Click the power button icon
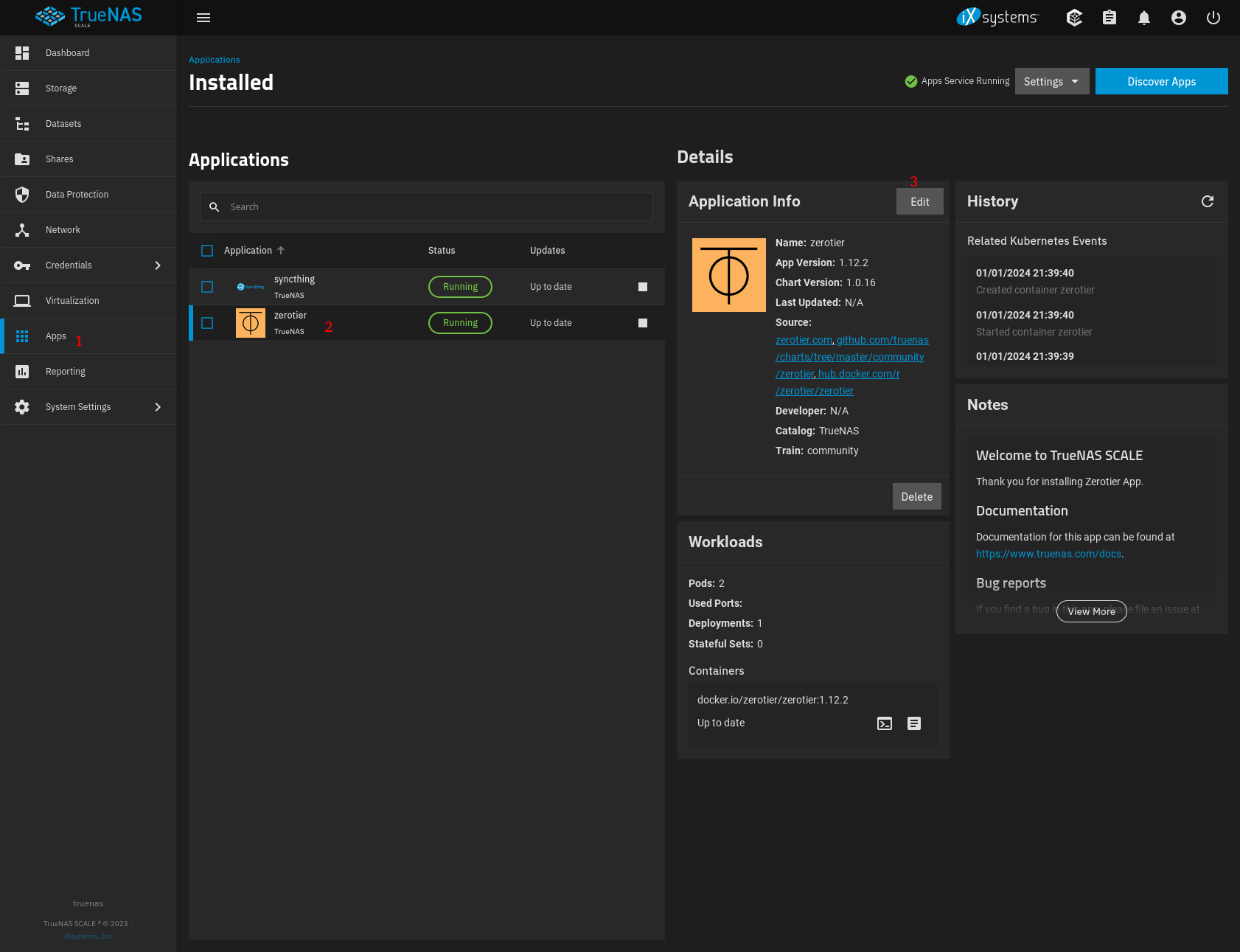 click(1213, 18)
